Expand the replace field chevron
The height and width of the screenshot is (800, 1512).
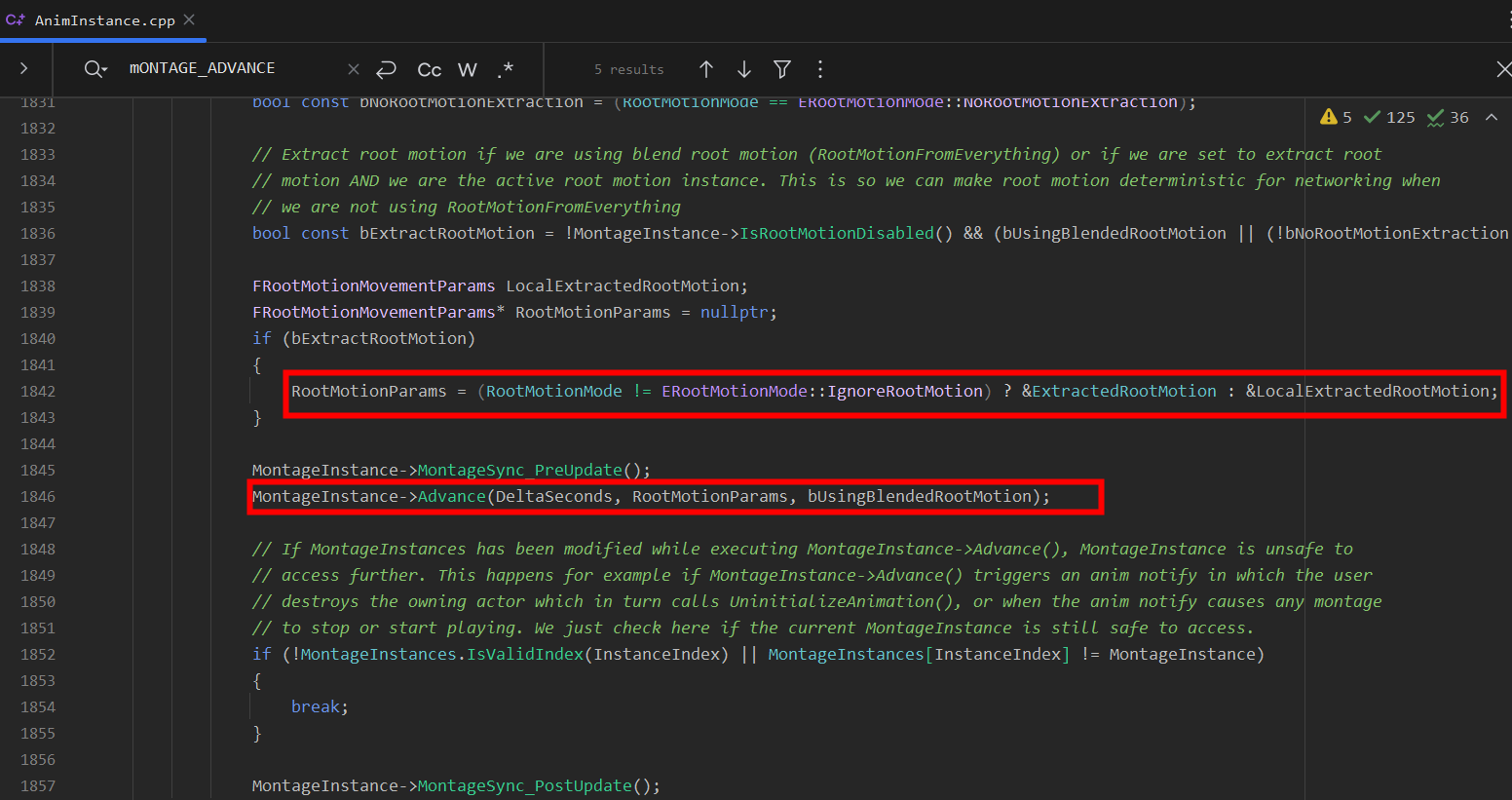(x=23, y=68)
